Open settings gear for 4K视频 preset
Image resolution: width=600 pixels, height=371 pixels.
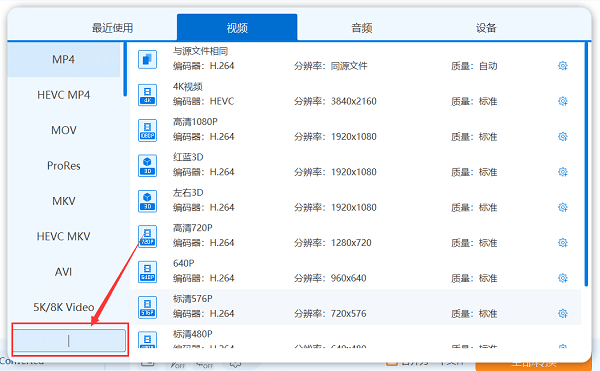(562, 101)
